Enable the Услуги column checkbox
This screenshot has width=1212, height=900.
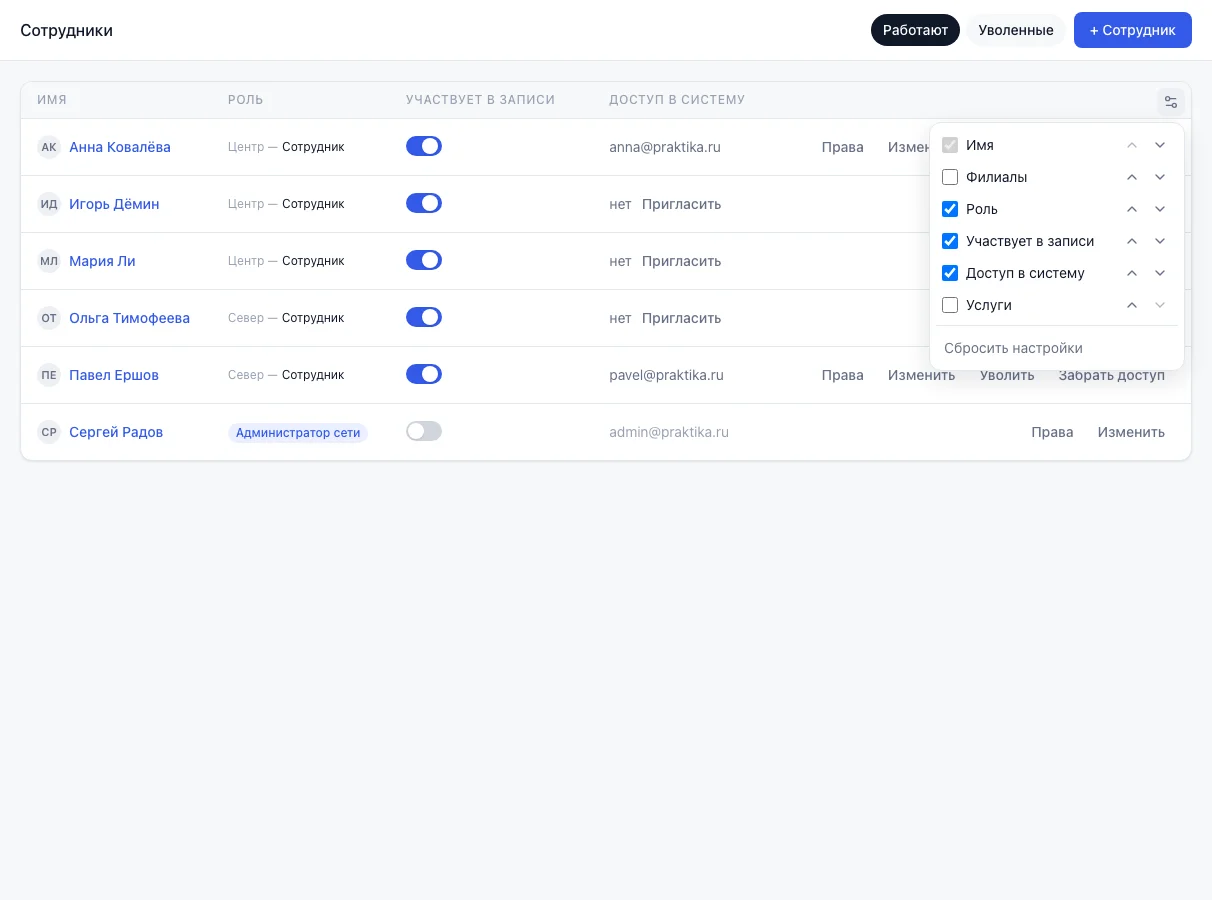click(x=950, y=305)
